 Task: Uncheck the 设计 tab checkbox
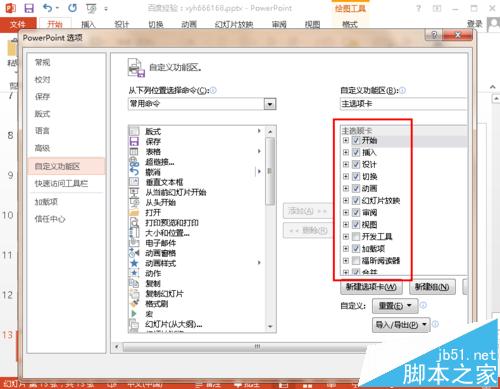pos(356,164)
